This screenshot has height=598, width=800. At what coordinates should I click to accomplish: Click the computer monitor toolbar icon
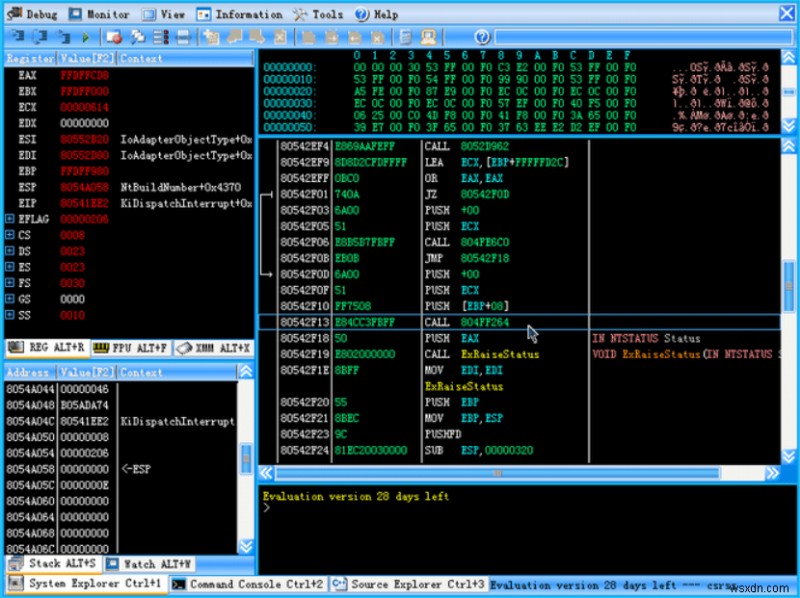(x=428, y=37)
